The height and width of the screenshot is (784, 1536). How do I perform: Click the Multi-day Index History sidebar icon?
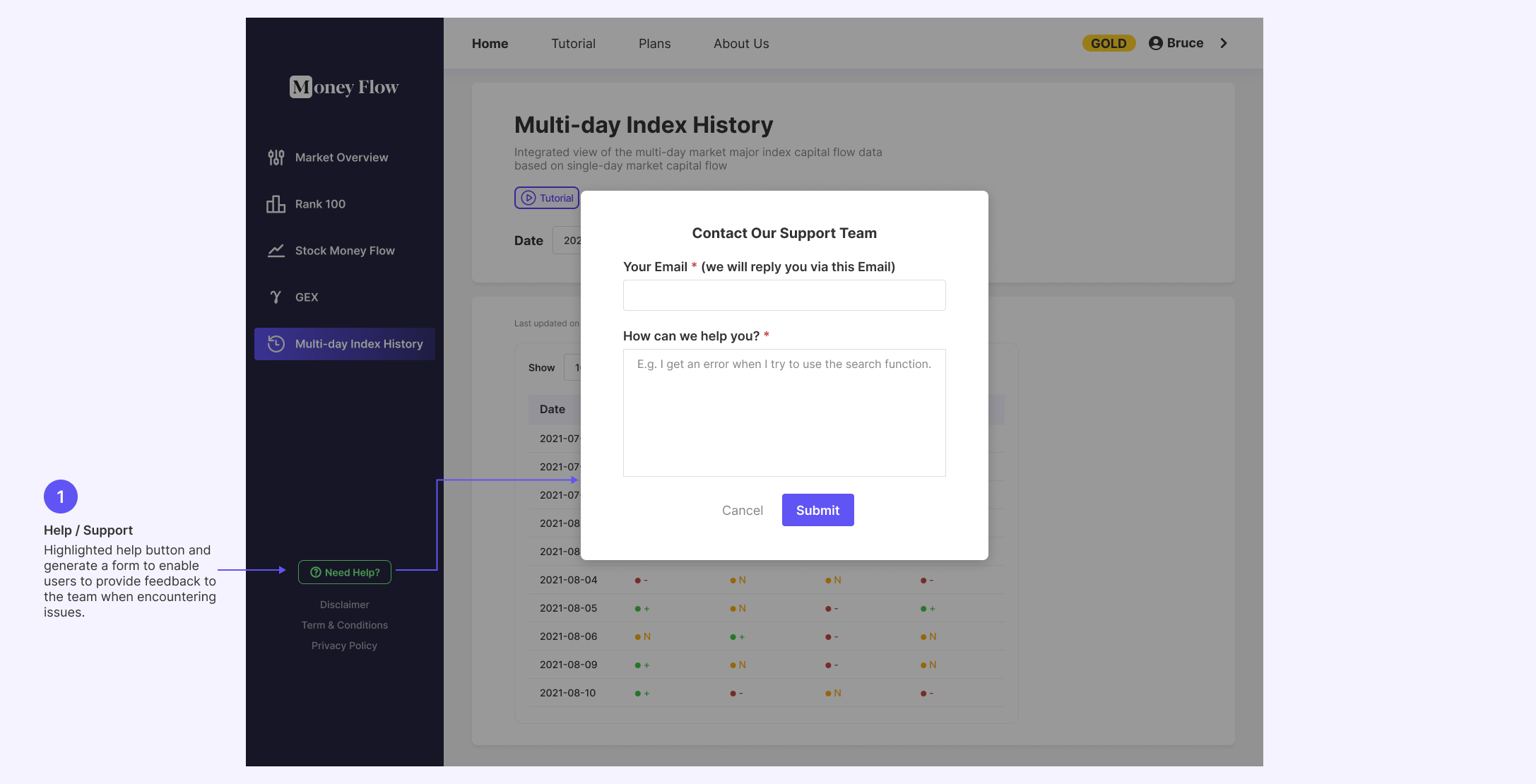tap(276, 344)
